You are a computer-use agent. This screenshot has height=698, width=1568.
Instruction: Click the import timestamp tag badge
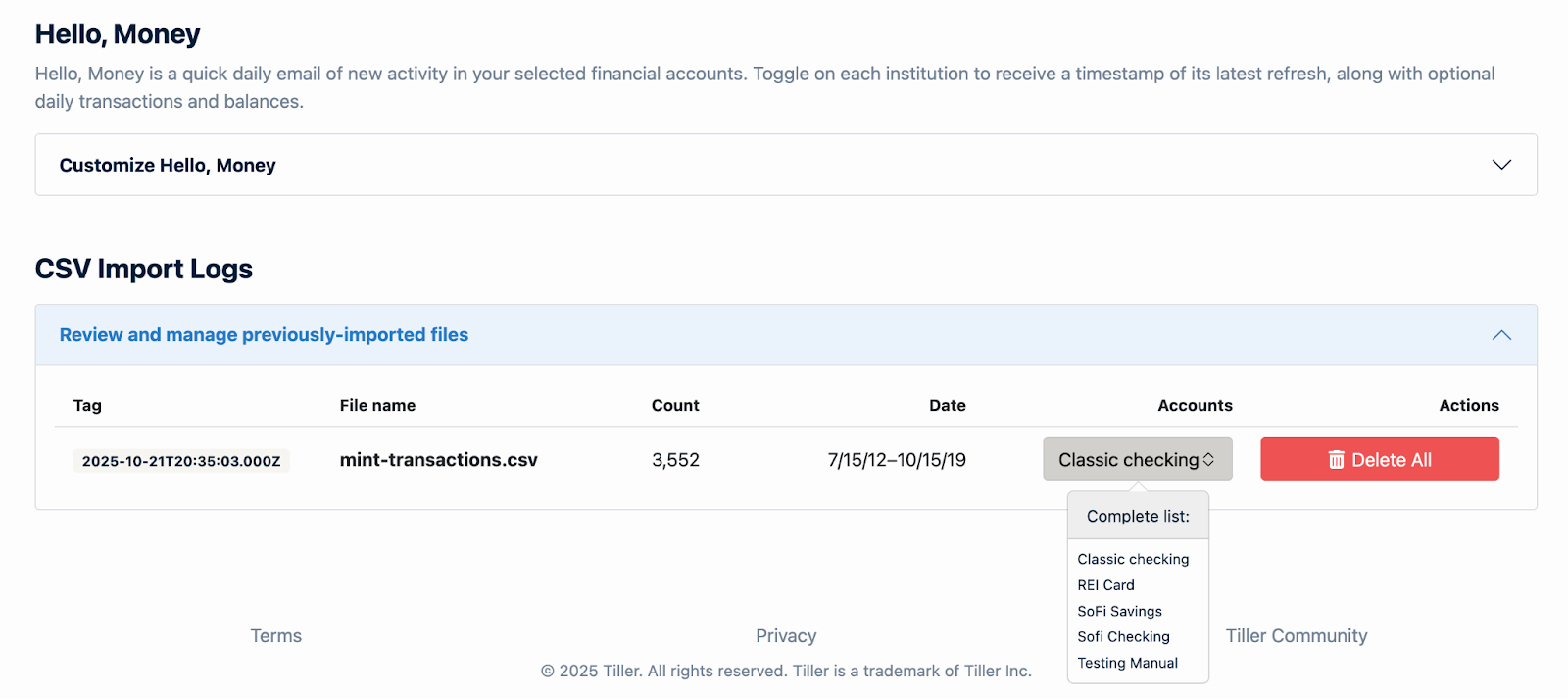[181, 461]
